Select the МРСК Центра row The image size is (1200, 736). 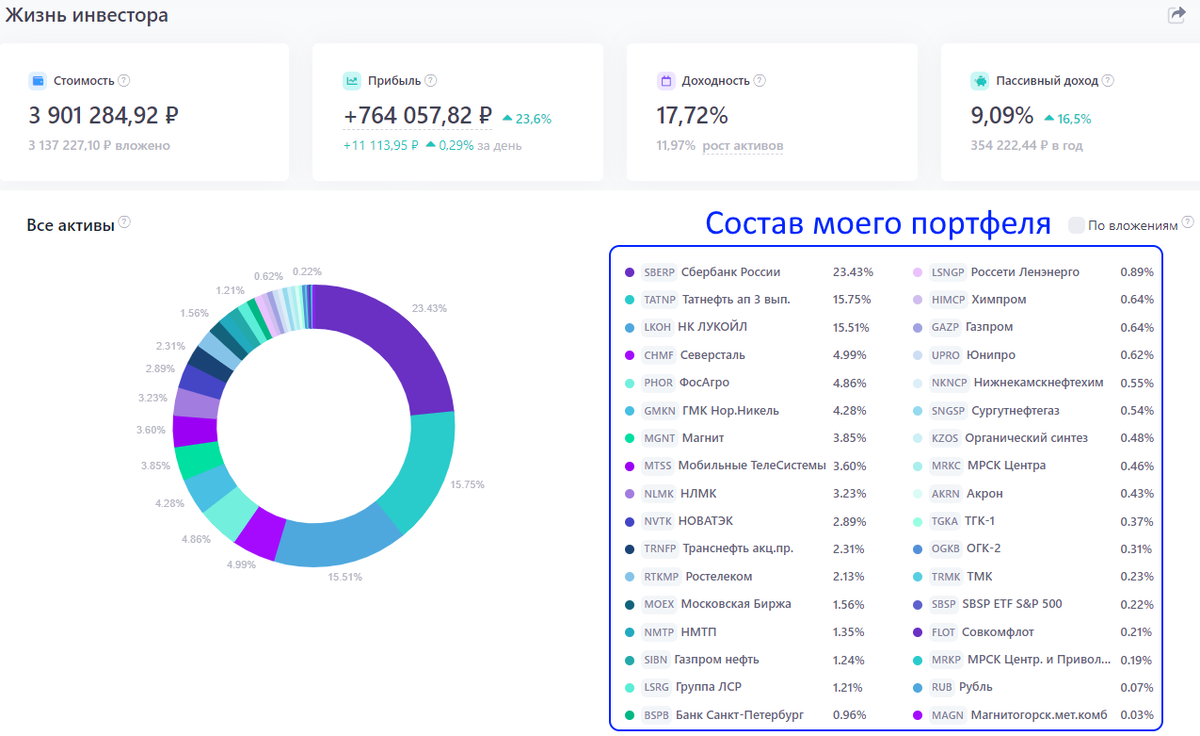[1033, 466]
